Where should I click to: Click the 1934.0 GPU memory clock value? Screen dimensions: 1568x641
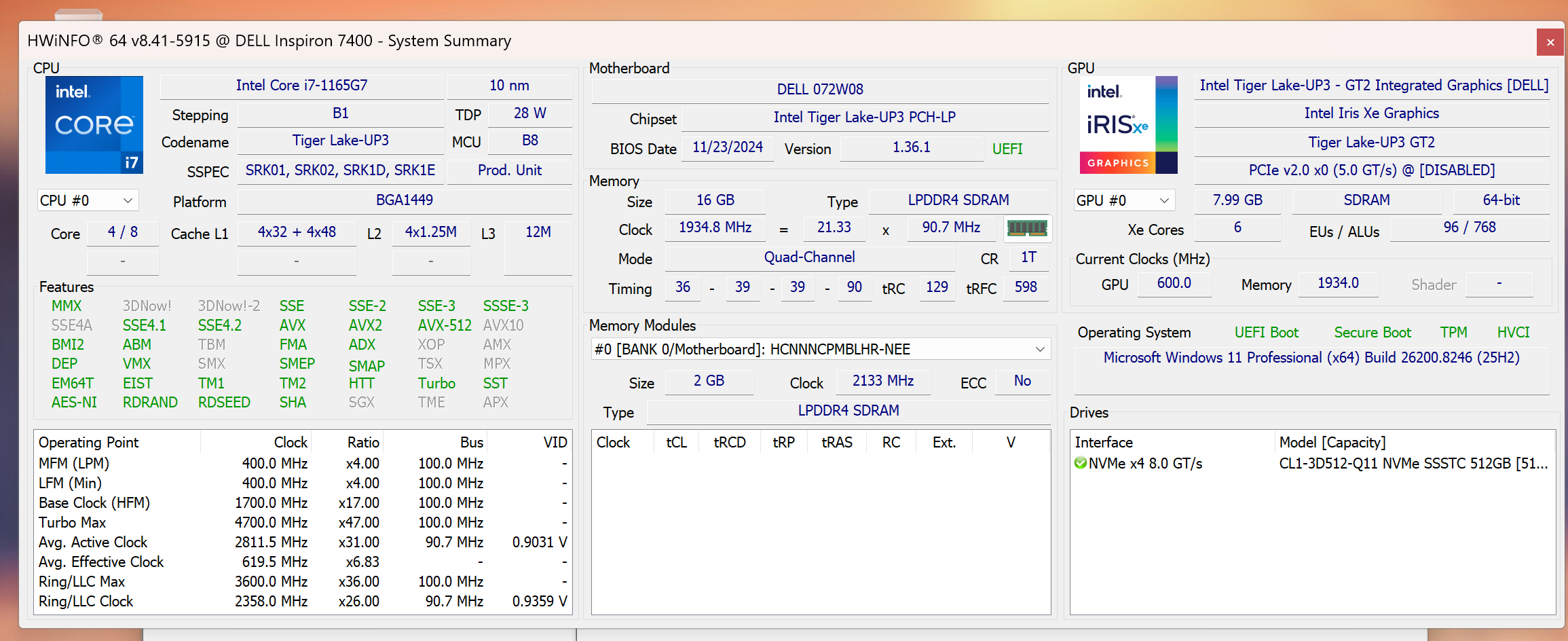(1339, 283)
